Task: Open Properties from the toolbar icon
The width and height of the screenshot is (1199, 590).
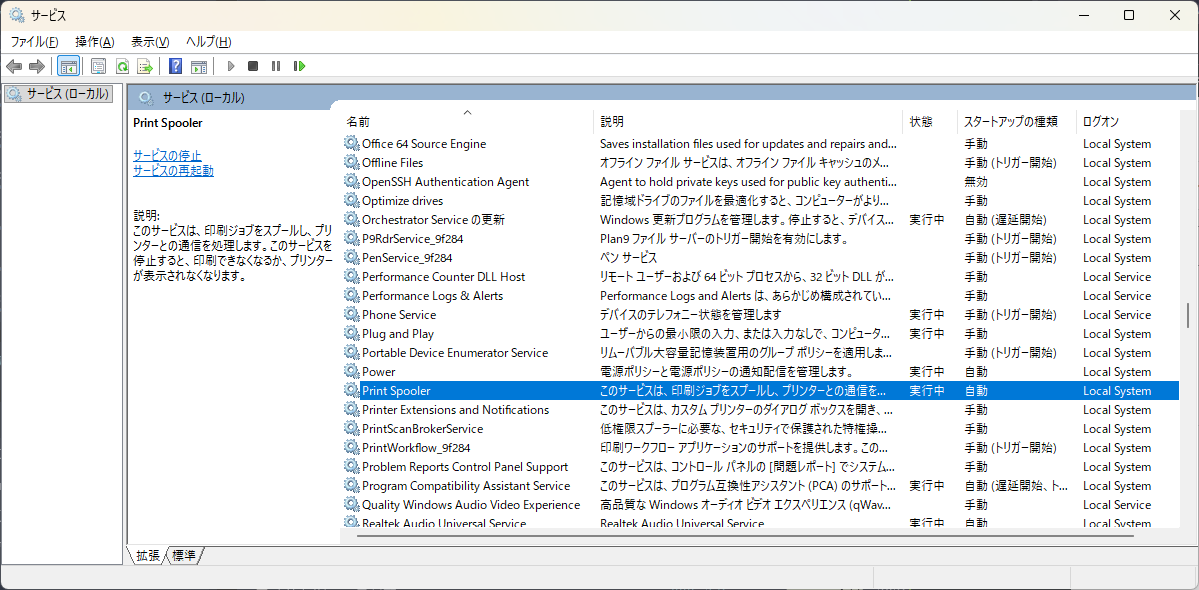Action: [98, 66]
